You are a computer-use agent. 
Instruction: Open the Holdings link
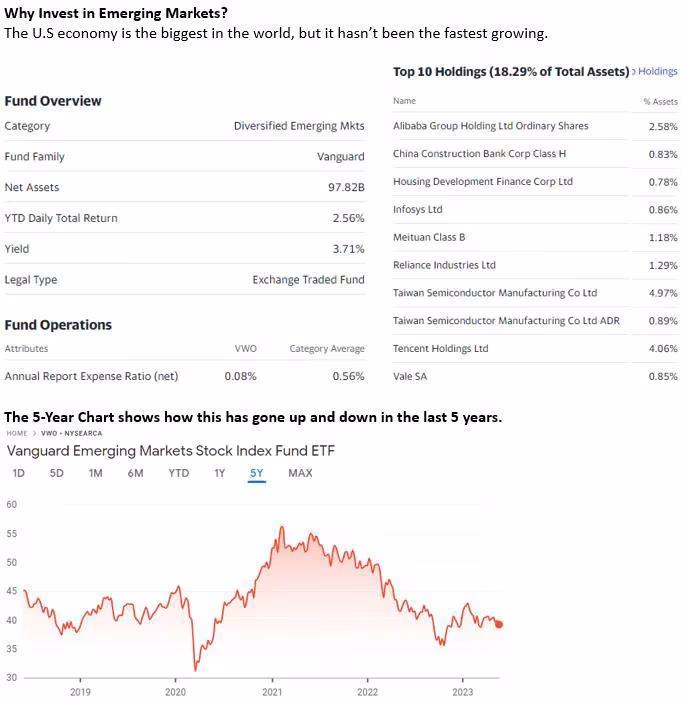click(x=657, y=71)
